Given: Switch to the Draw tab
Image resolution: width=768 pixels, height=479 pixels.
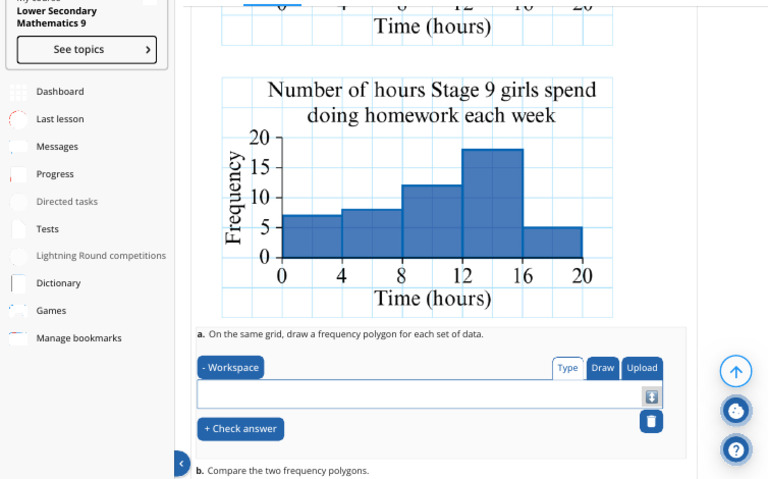Looking at the screenshot, I should [x=602, y=368].
